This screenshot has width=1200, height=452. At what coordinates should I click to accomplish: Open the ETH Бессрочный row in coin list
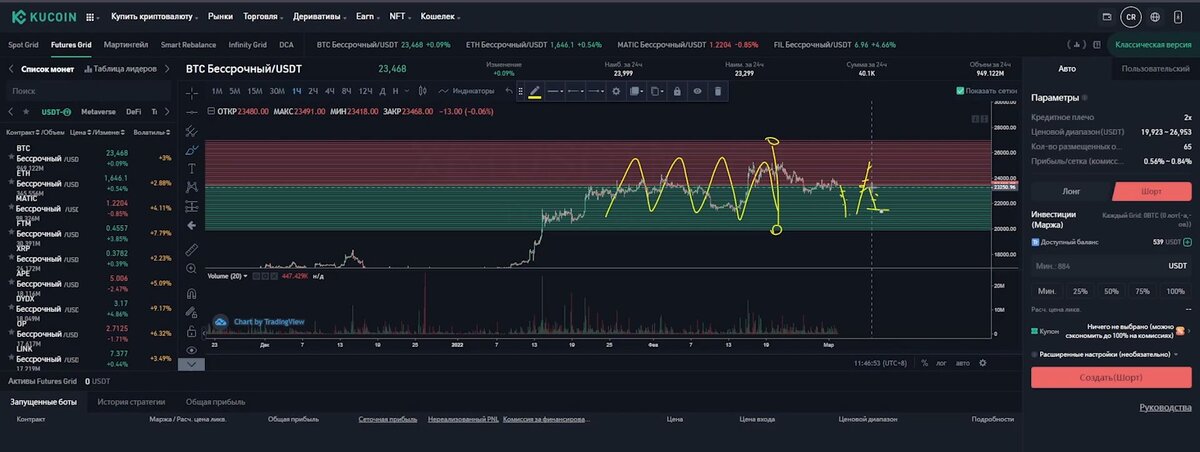coord(89,182)
